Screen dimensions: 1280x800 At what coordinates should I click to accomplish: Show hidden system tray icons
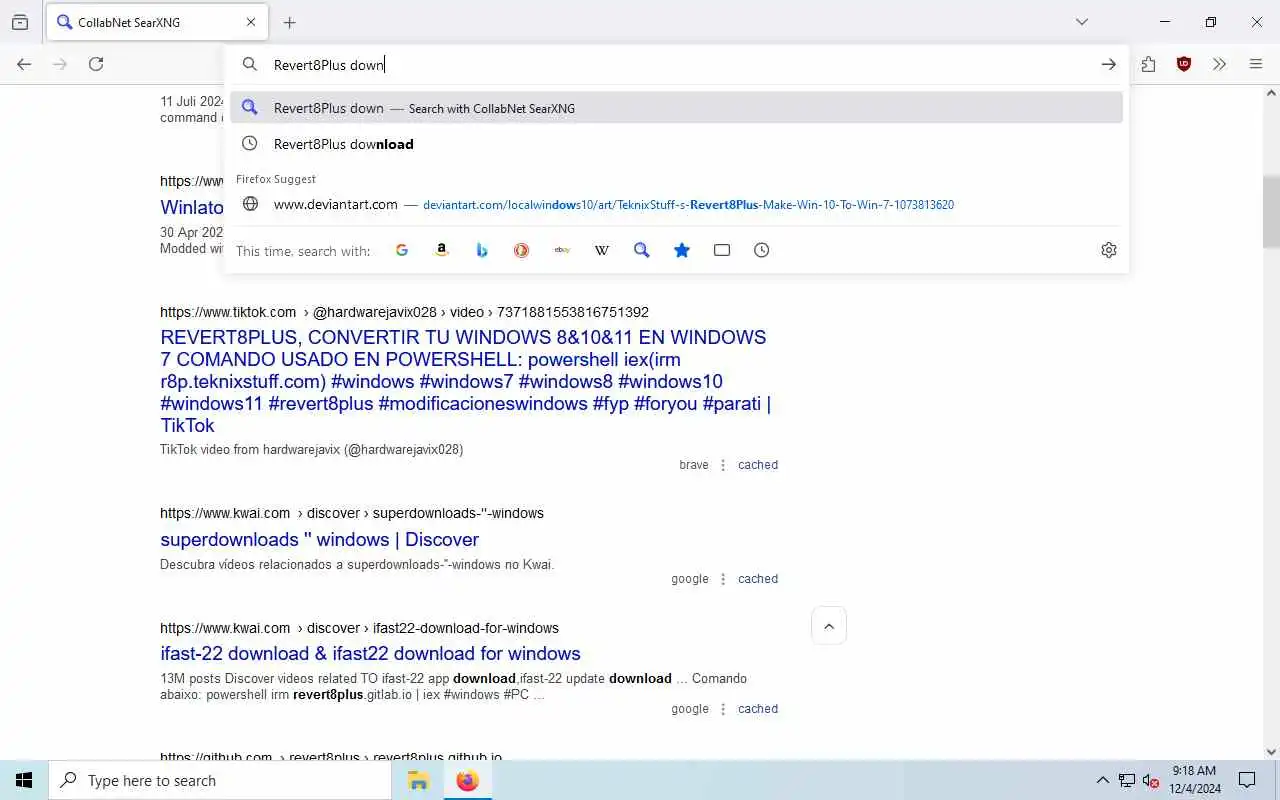point(1102,780)
